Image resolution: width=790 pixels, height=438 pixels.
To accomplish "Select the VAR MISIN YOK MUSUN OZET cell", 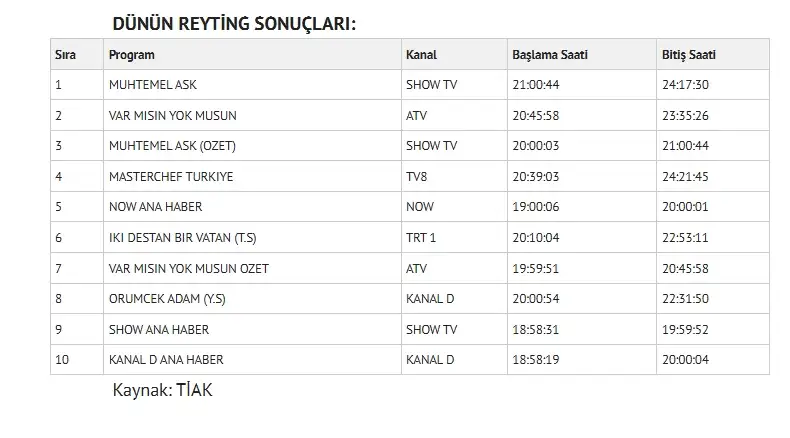I will [252, 268].
